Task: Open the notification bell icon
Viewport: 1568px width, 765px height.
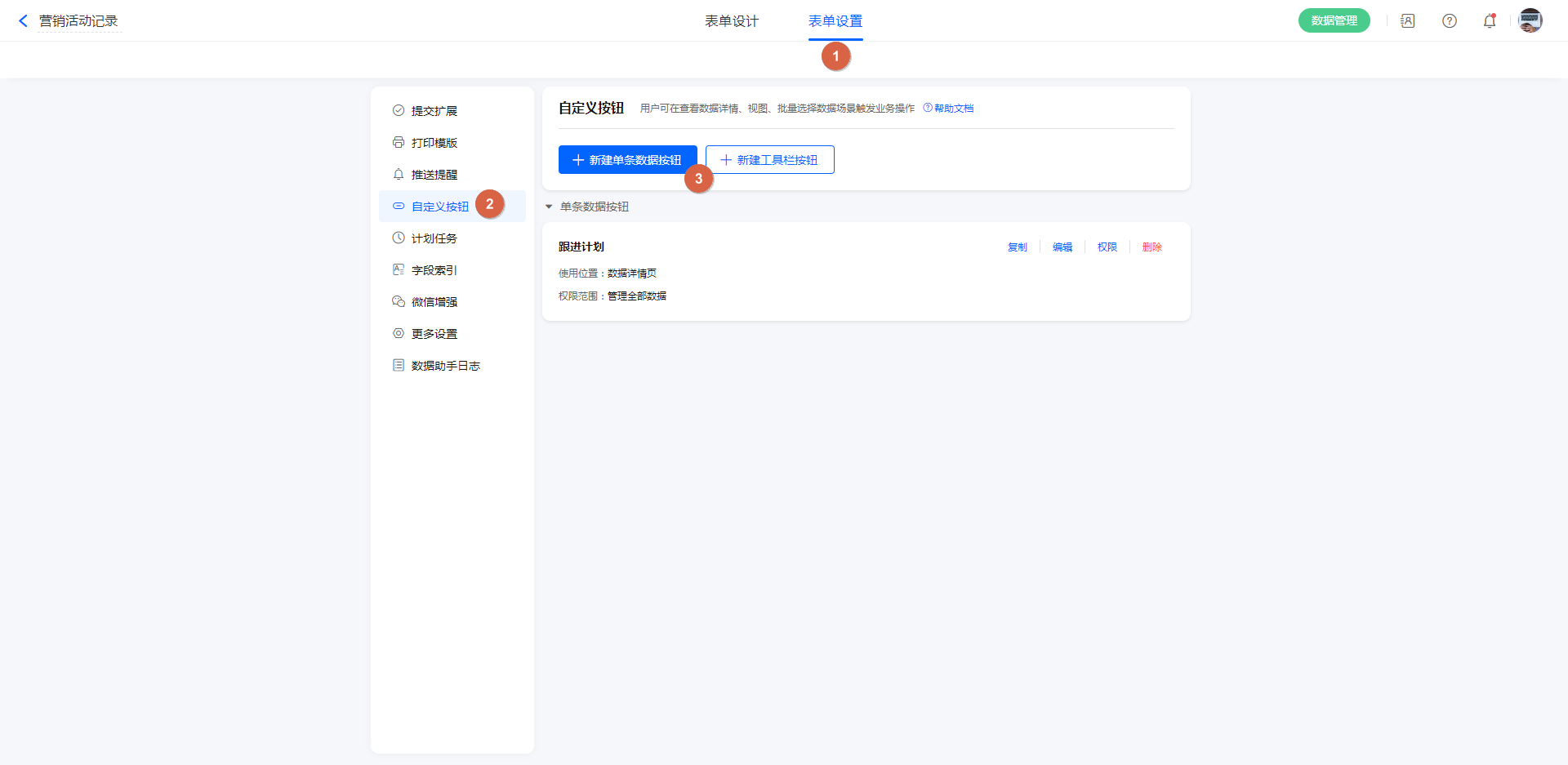Action: [x=1489, y=21]
